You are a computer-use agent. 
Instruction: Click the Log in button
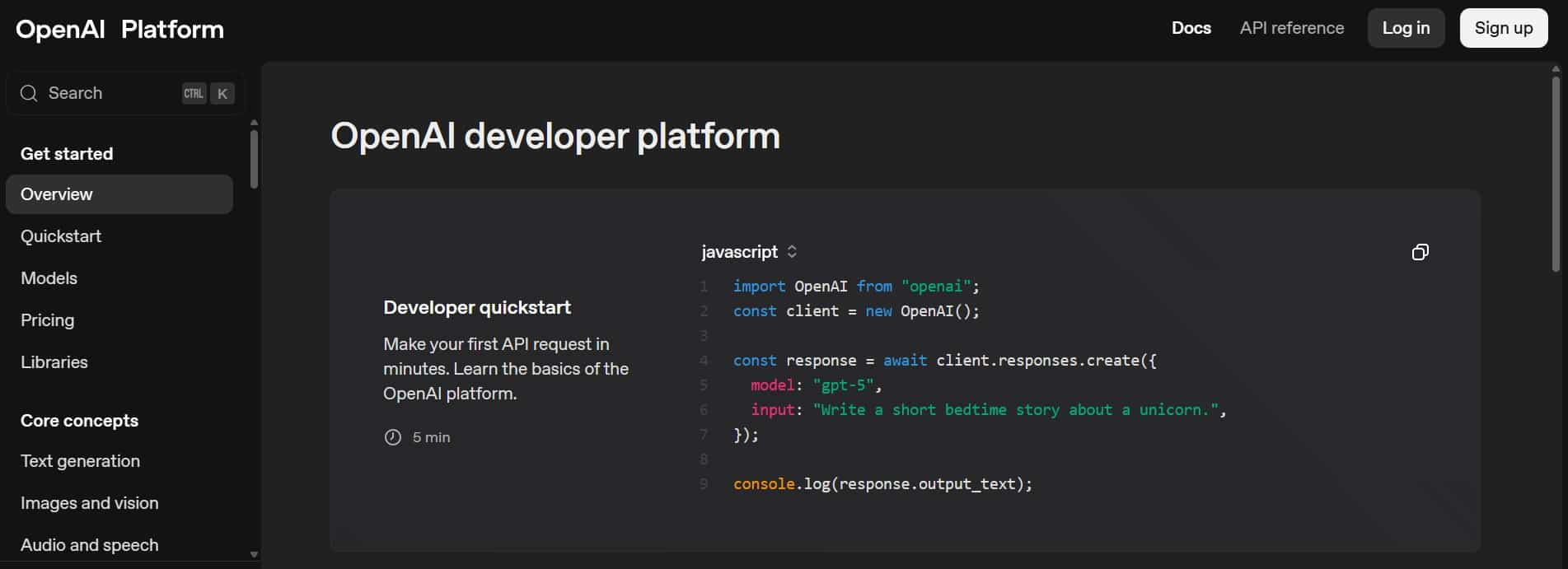pyautogui.click(x=1406, y=28)
